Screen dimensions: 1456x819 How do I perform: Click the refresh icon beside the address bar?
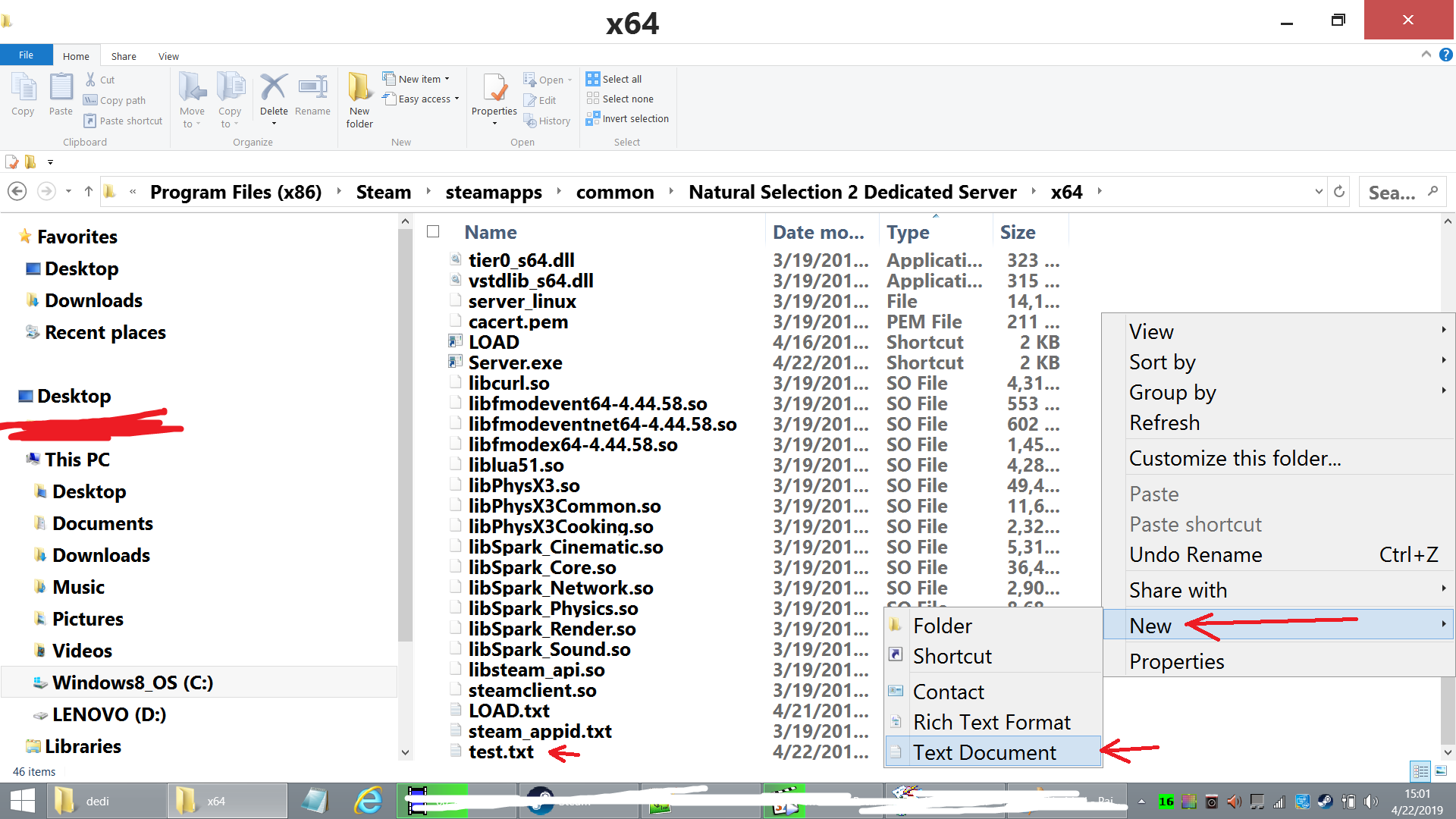coord(1339,192)
